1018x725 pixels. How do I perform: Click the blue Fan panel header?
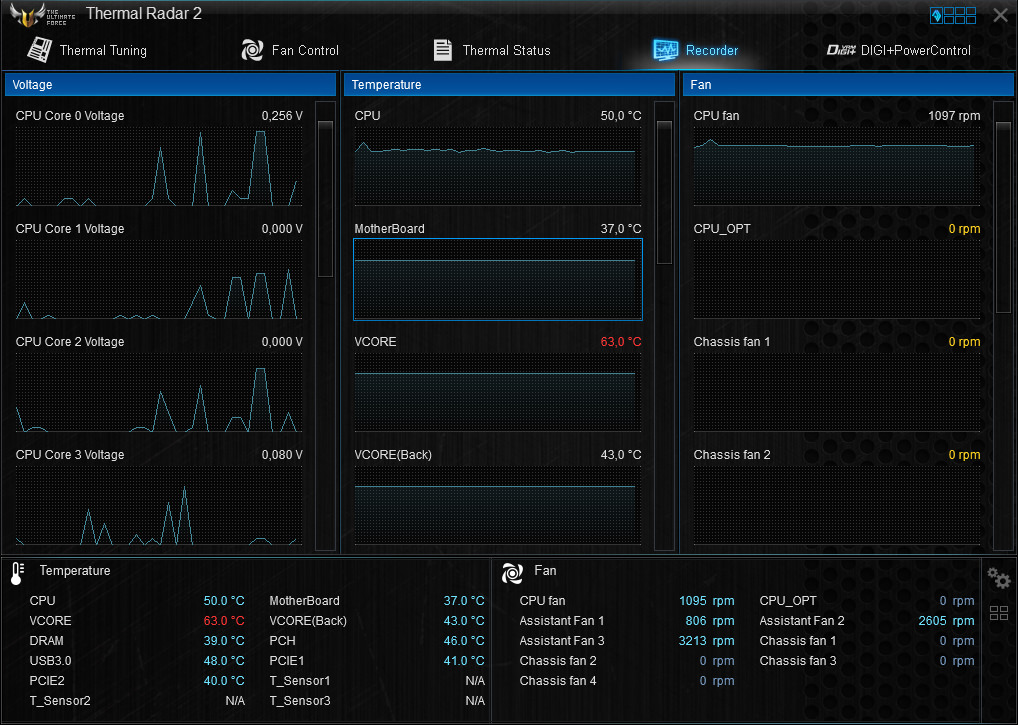pyautogui.click(x=848, y=84)
